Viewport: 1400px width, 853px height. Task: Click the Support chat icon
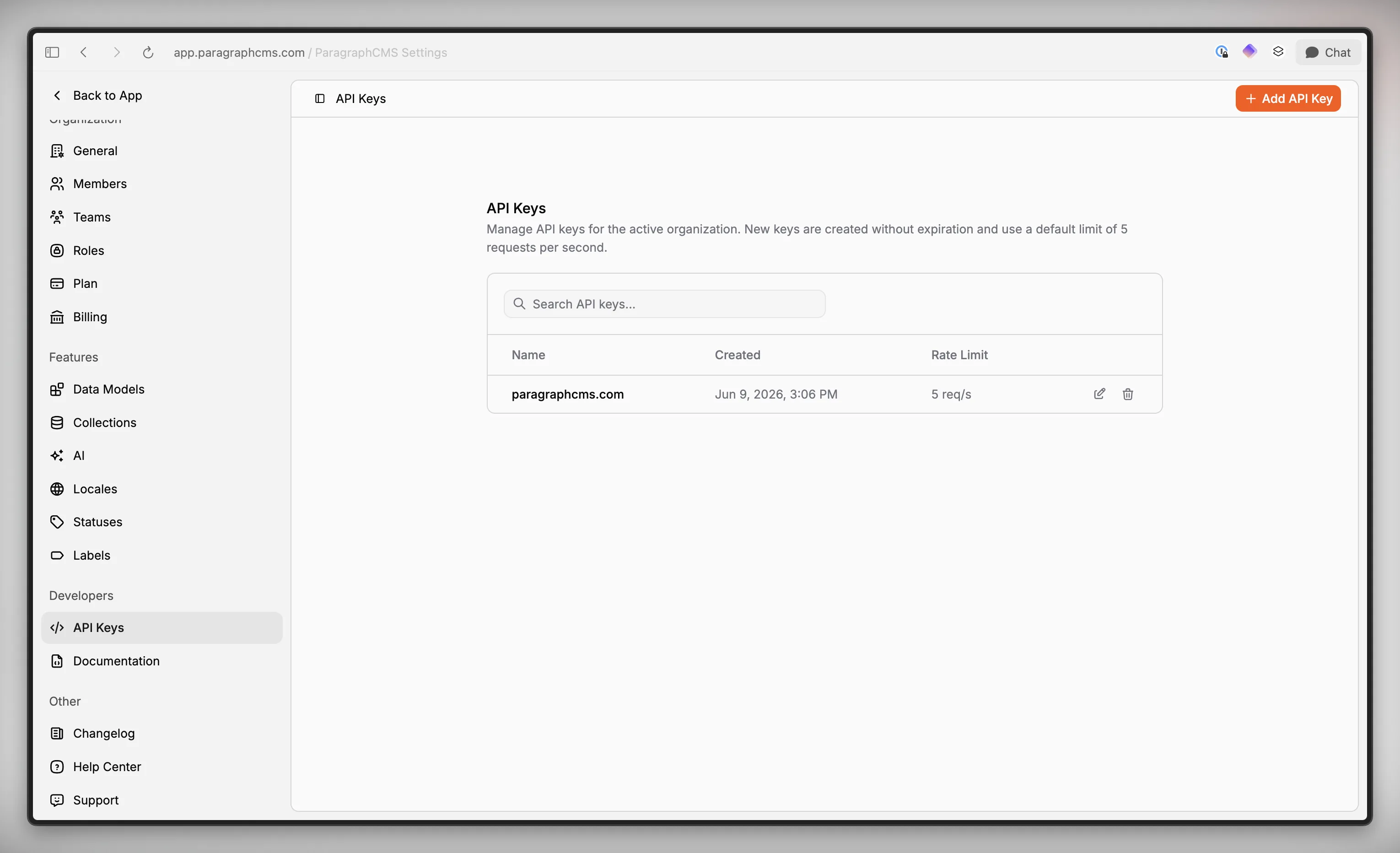point(57,801)
